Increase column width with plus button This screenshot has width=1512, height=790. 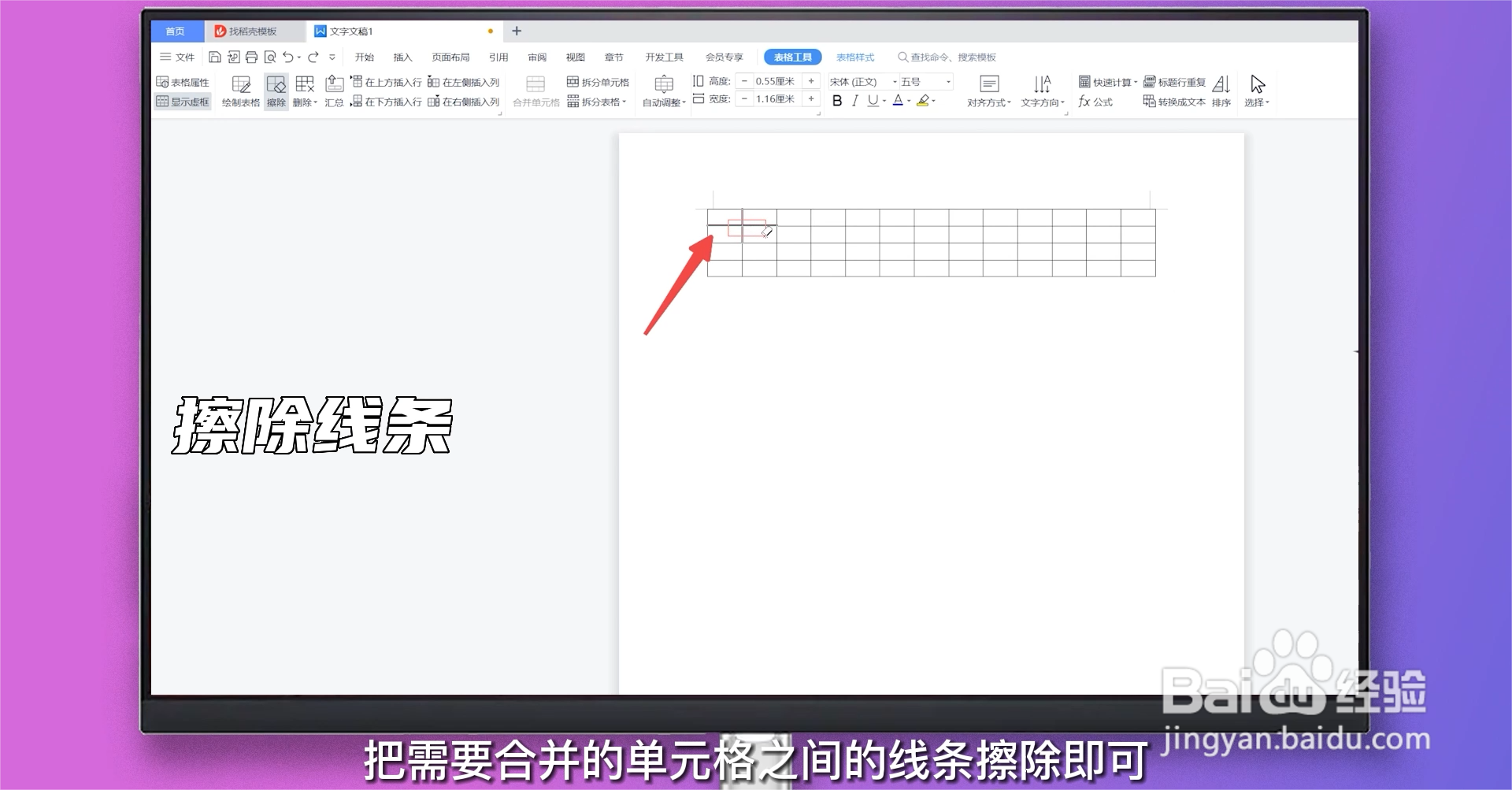point(811,99)
